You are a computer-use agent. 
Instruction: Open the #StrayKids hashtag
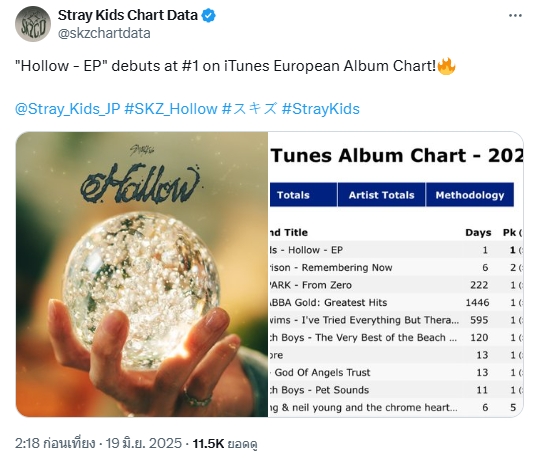(321, 109)
